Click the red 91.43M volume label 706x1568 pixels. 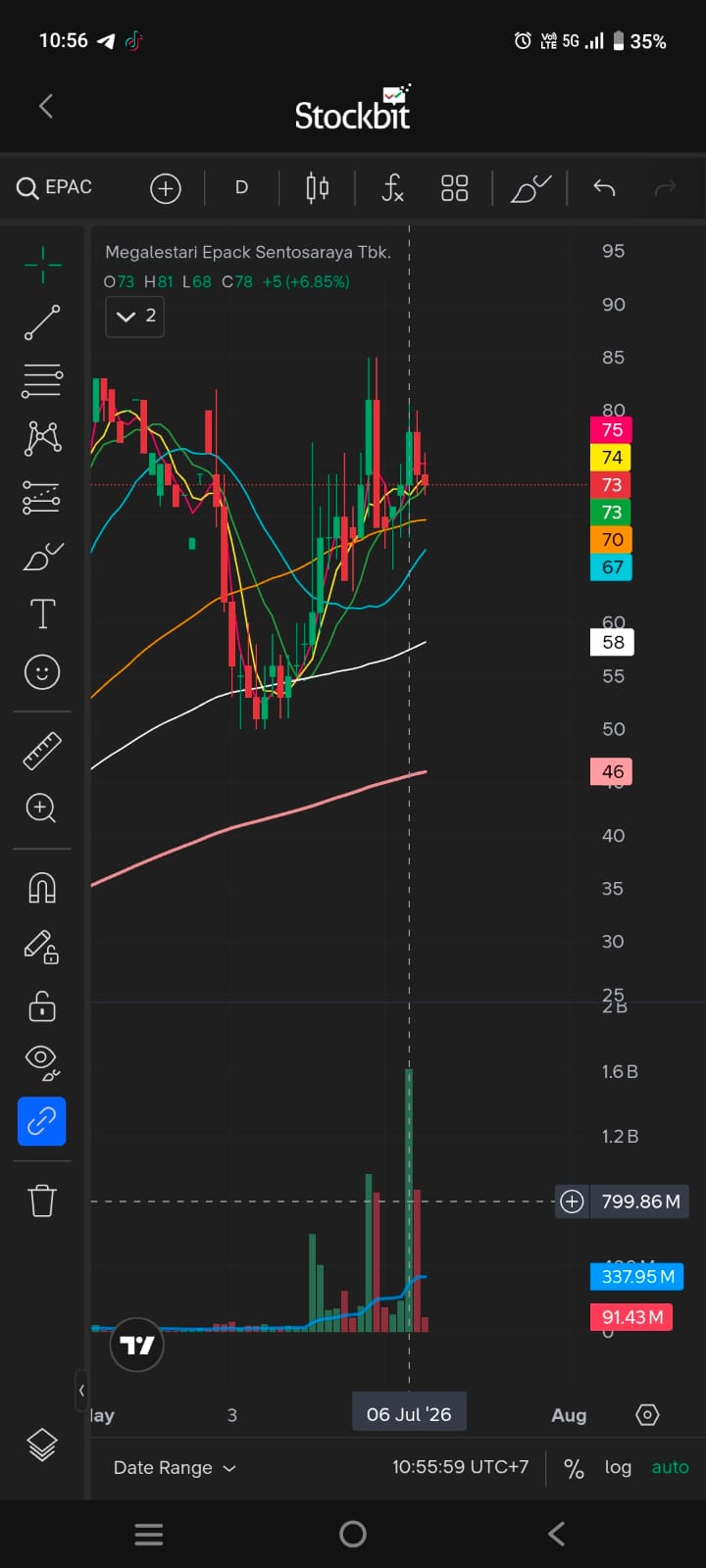(x=632, y=1318)
